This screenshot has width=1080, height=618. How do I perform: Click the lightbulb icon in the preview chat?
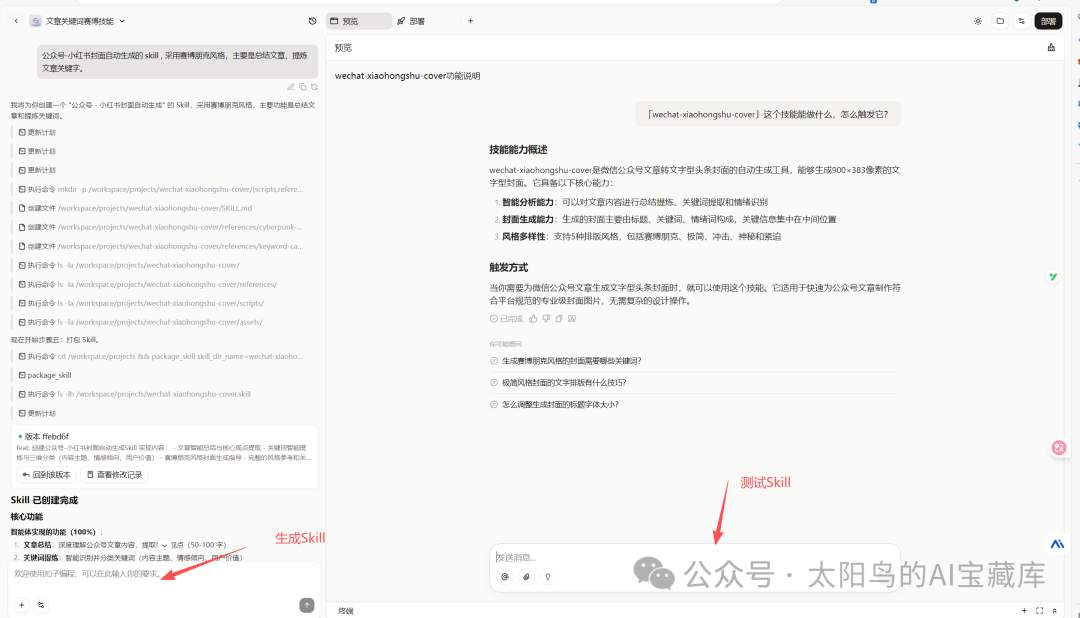[x=548, y=577]
